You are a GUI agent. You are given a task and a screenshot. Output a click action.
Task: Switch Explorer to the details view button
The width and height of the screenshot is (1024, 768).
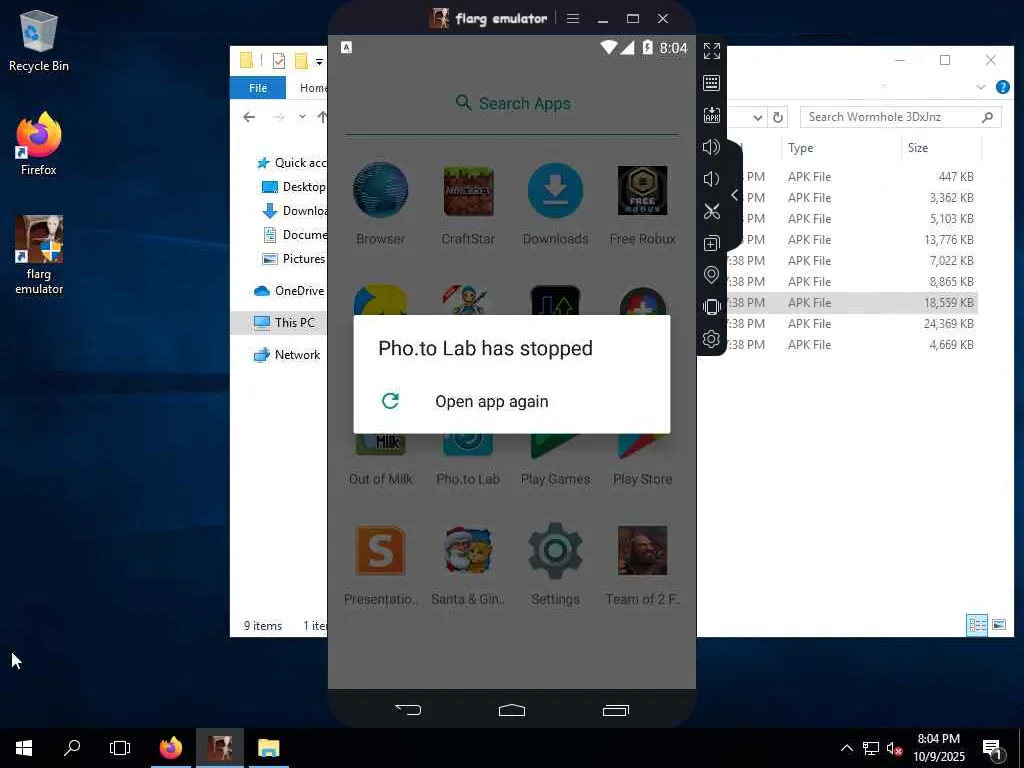point(977,625)
